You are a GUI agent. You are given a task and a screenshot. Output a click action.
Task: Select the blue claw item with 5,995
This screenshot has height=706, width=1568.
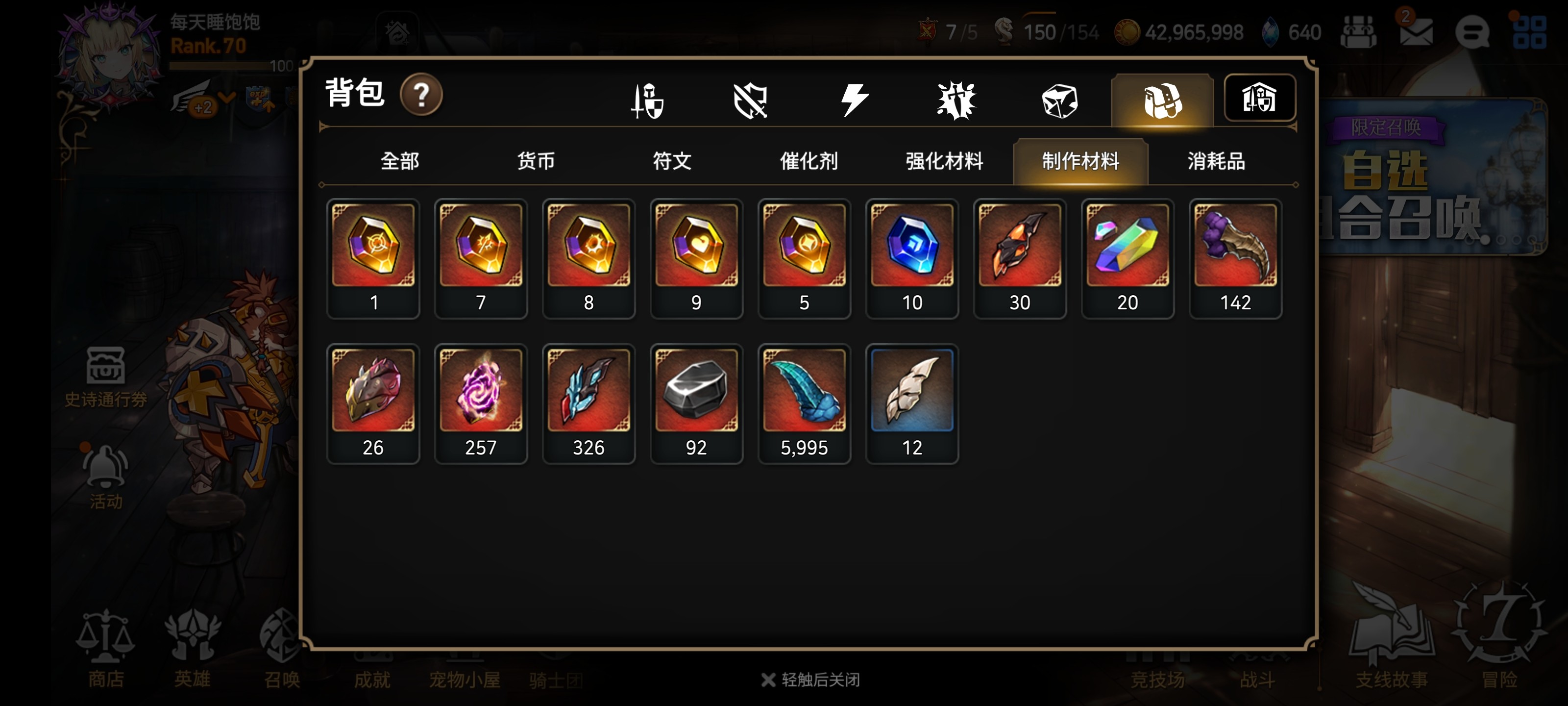[x=804, y=403]
